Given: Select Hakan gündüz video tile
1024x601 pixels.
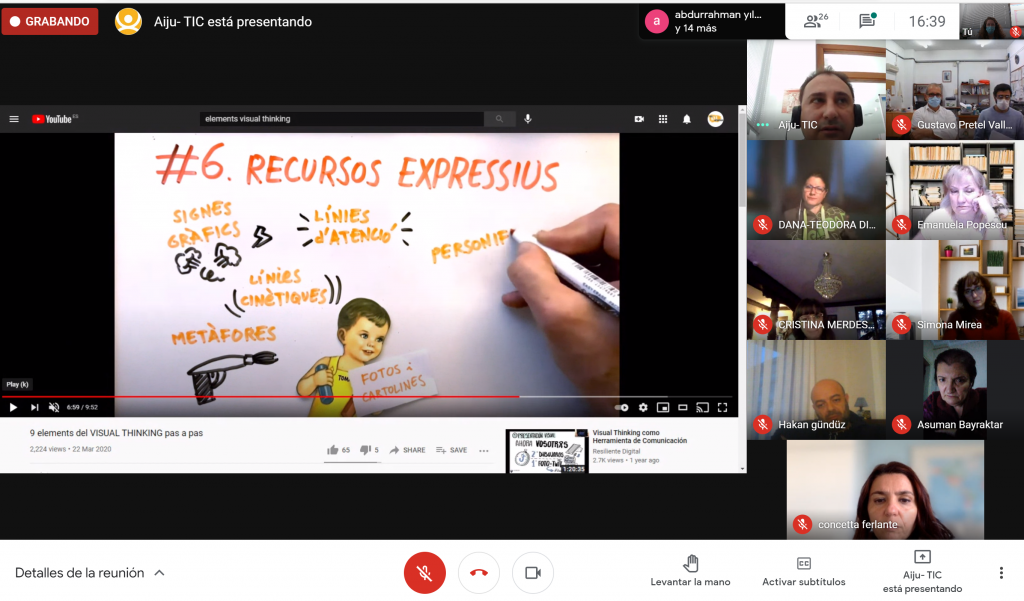Looking at the screenshot, I should pos(816,389).
